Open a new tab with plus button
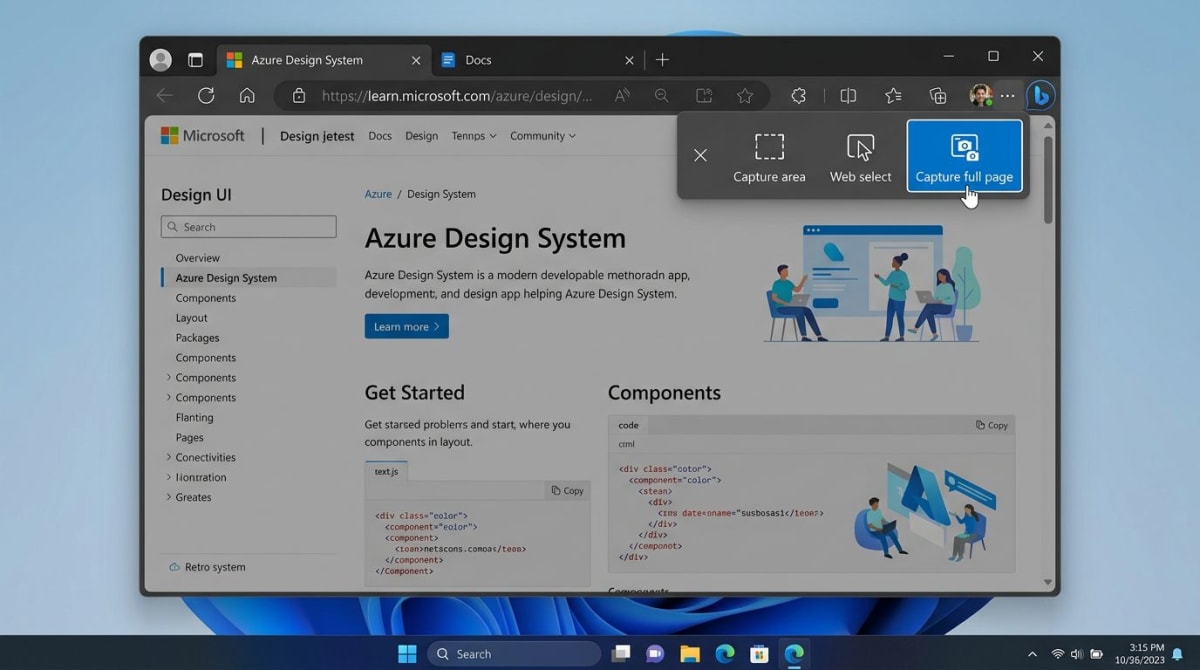Viewport: 1200px width, 670px height. coord(662,60)
